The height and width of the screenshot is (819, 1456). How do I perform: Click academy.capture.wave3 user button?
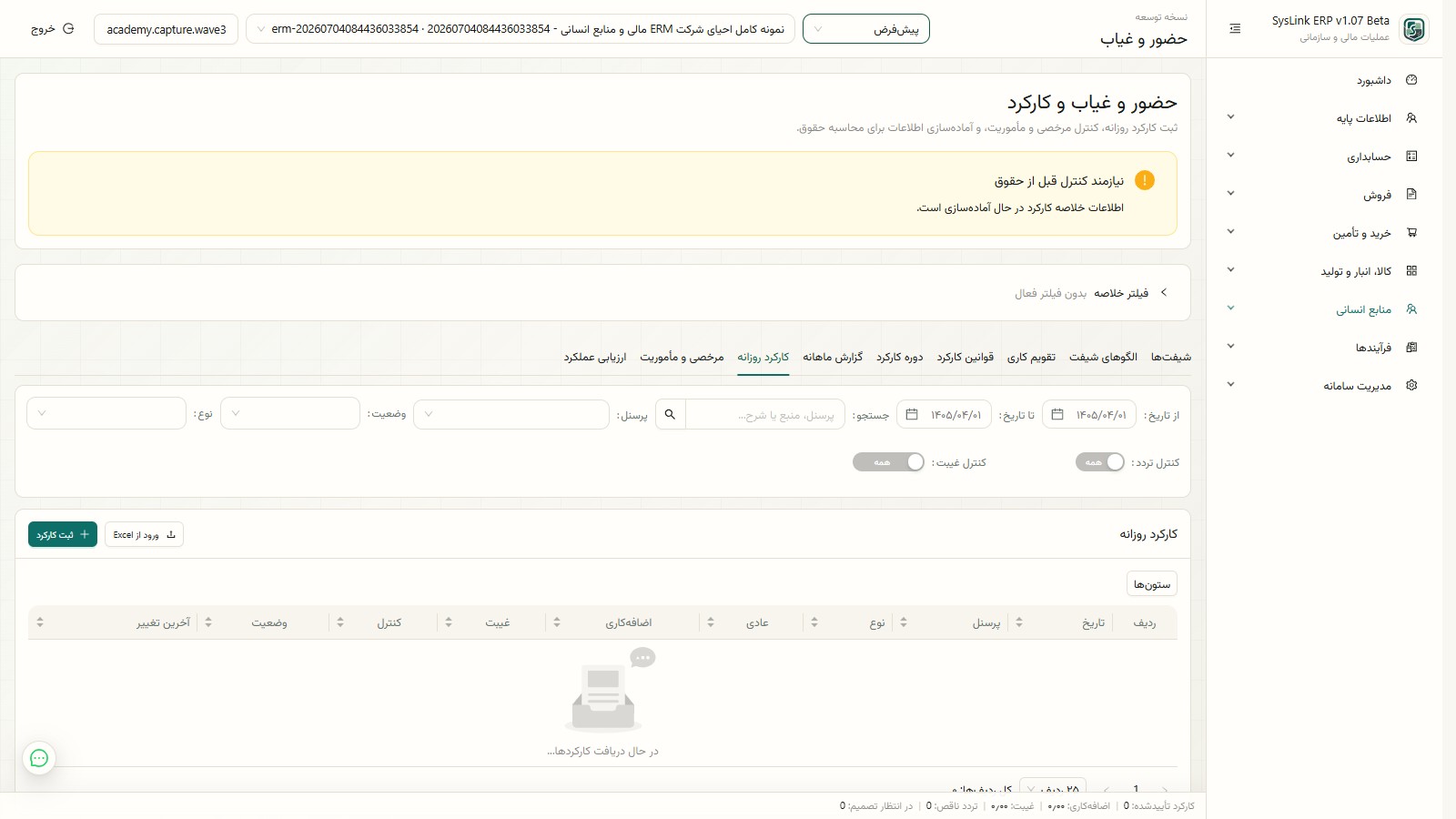tap(166, 29)
